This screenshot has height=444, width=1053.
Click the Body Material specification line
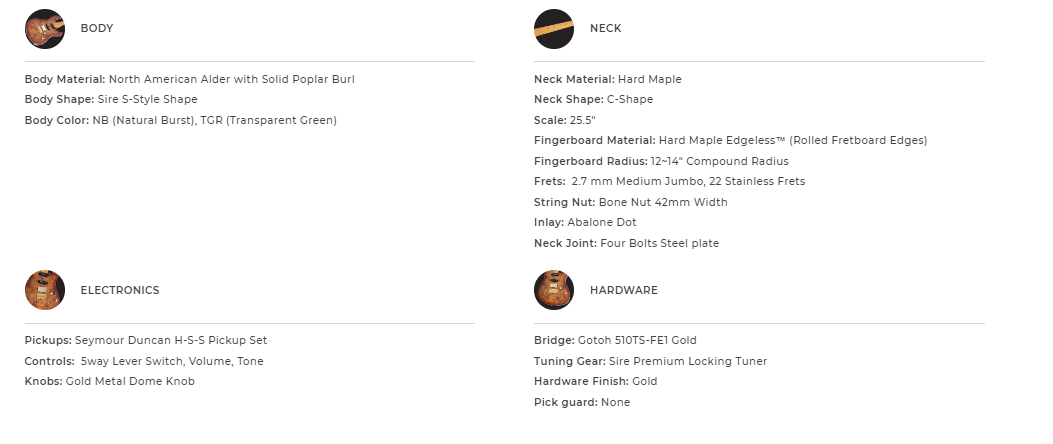189,79
